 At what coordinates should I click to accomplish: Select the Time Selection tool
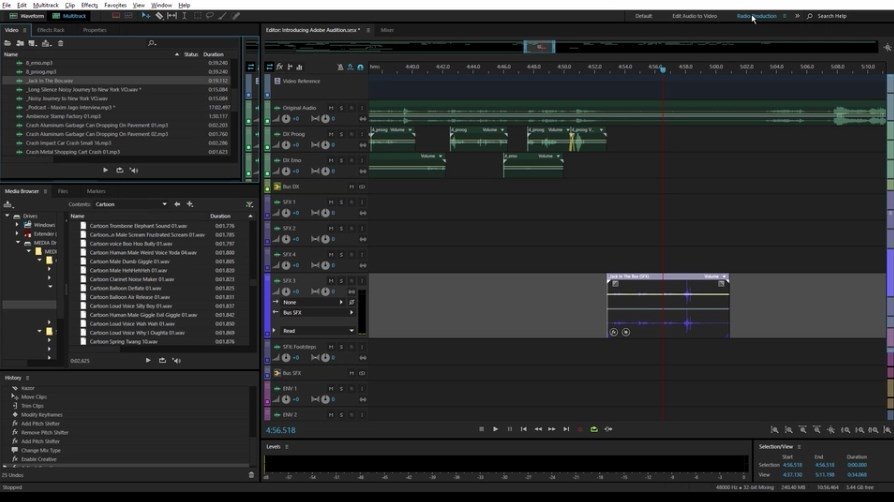(185, 16)
